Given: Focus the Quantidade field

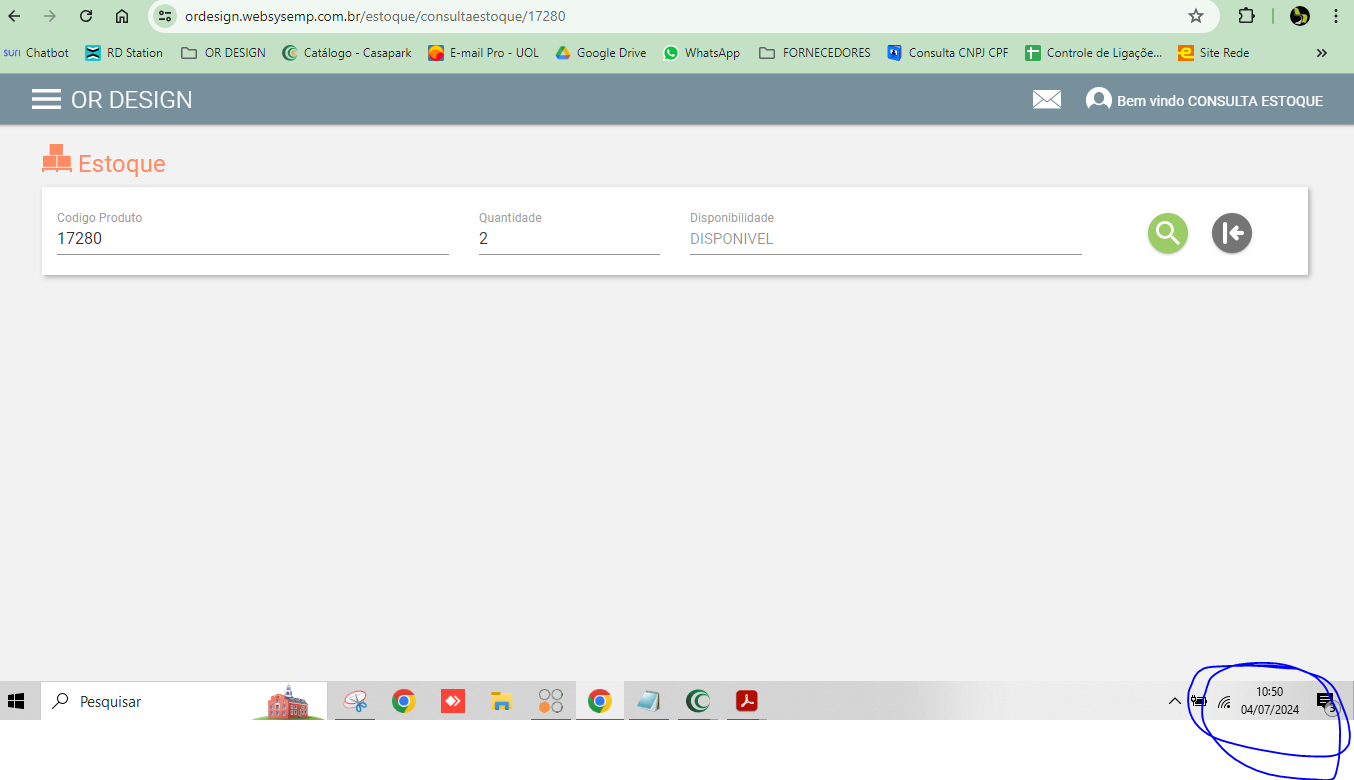Looking at the screenshot, I should 568,239.
